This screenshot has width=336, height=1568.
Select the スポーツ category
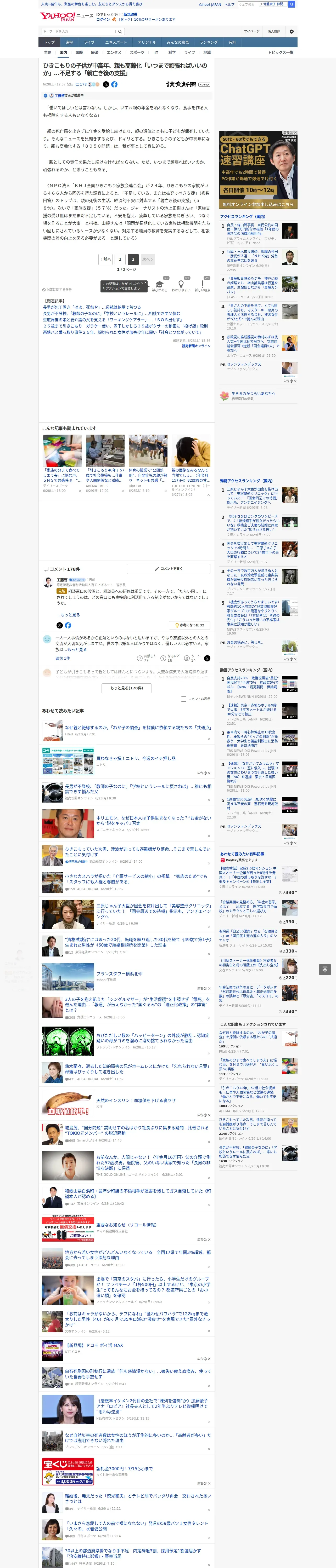[x=137, y=52]
